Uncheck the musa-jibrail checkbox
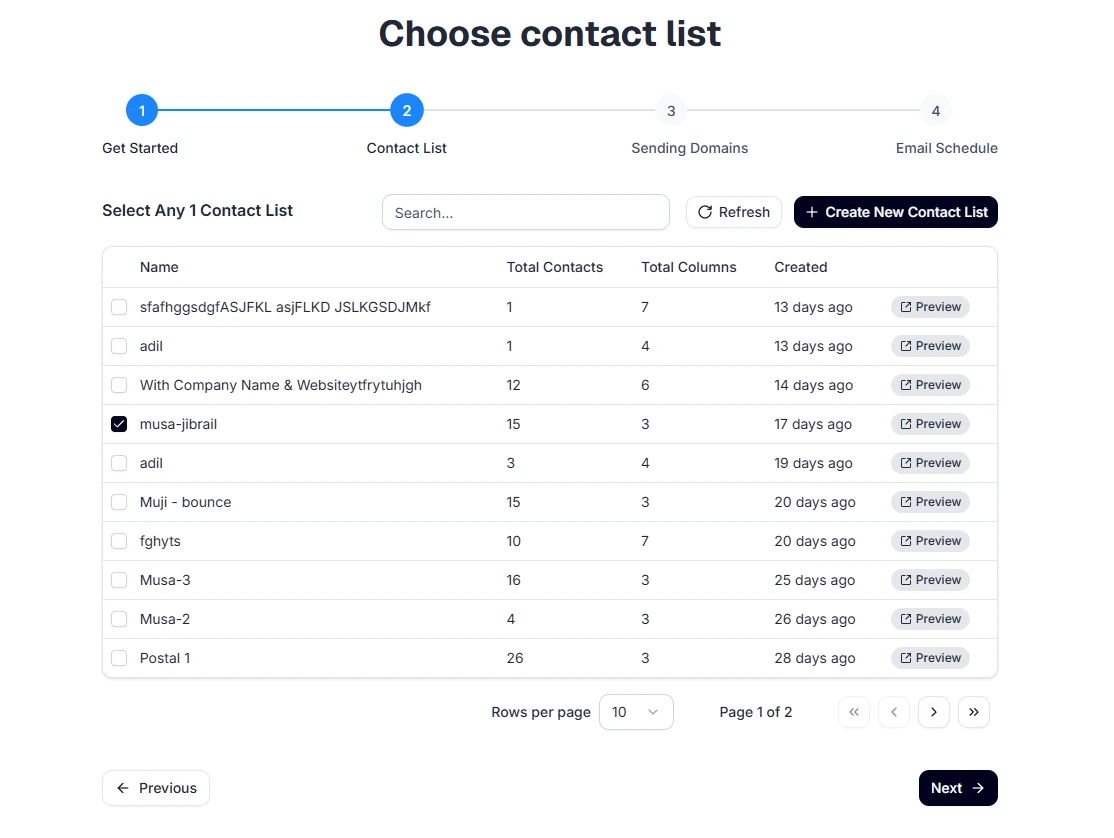Image resolution: width=1114 pixels, height=838 pixels. click(119, 424)
